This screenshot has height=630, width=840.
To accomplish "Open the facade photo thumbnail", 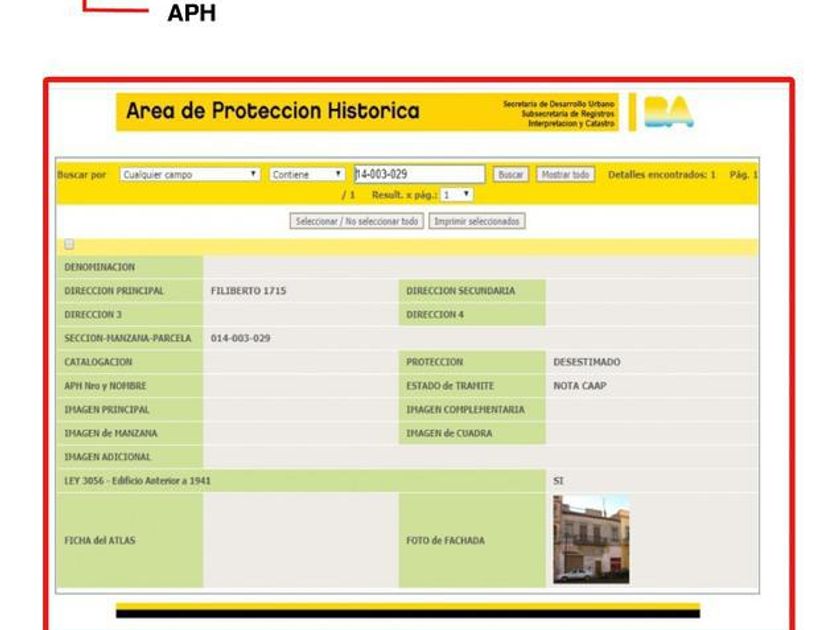I will (591, 539).
